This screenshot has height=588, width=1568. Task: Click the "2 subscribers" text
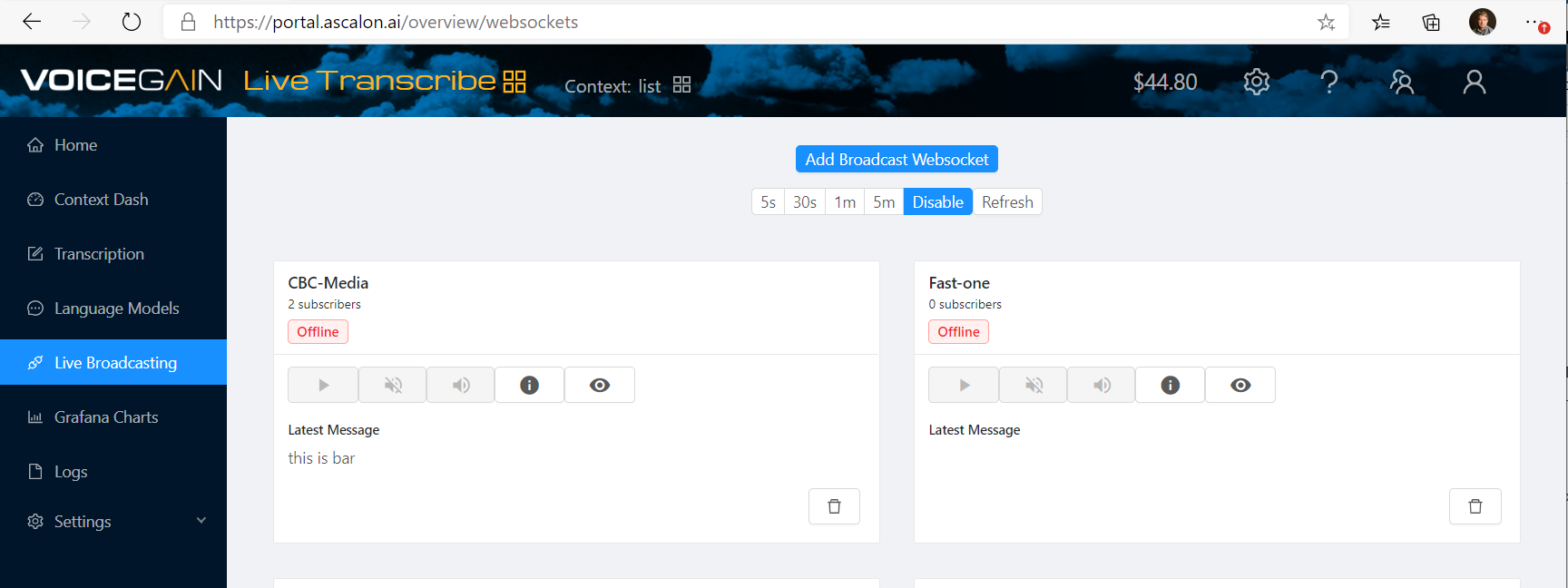(x=325, y=305)
